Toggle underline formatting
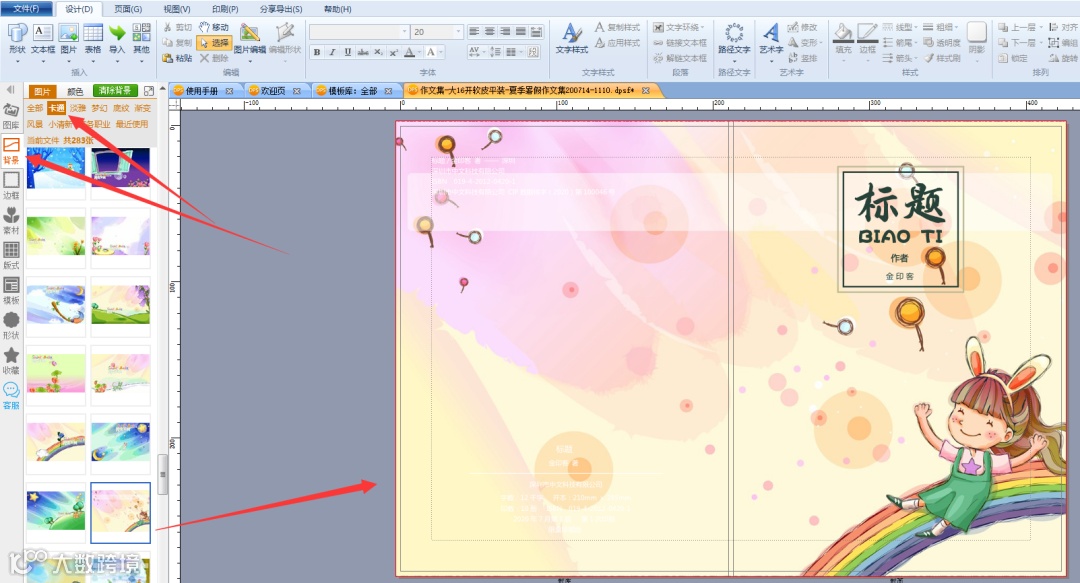This screenshot has height=583, width=1080. [x=347, y=52]
